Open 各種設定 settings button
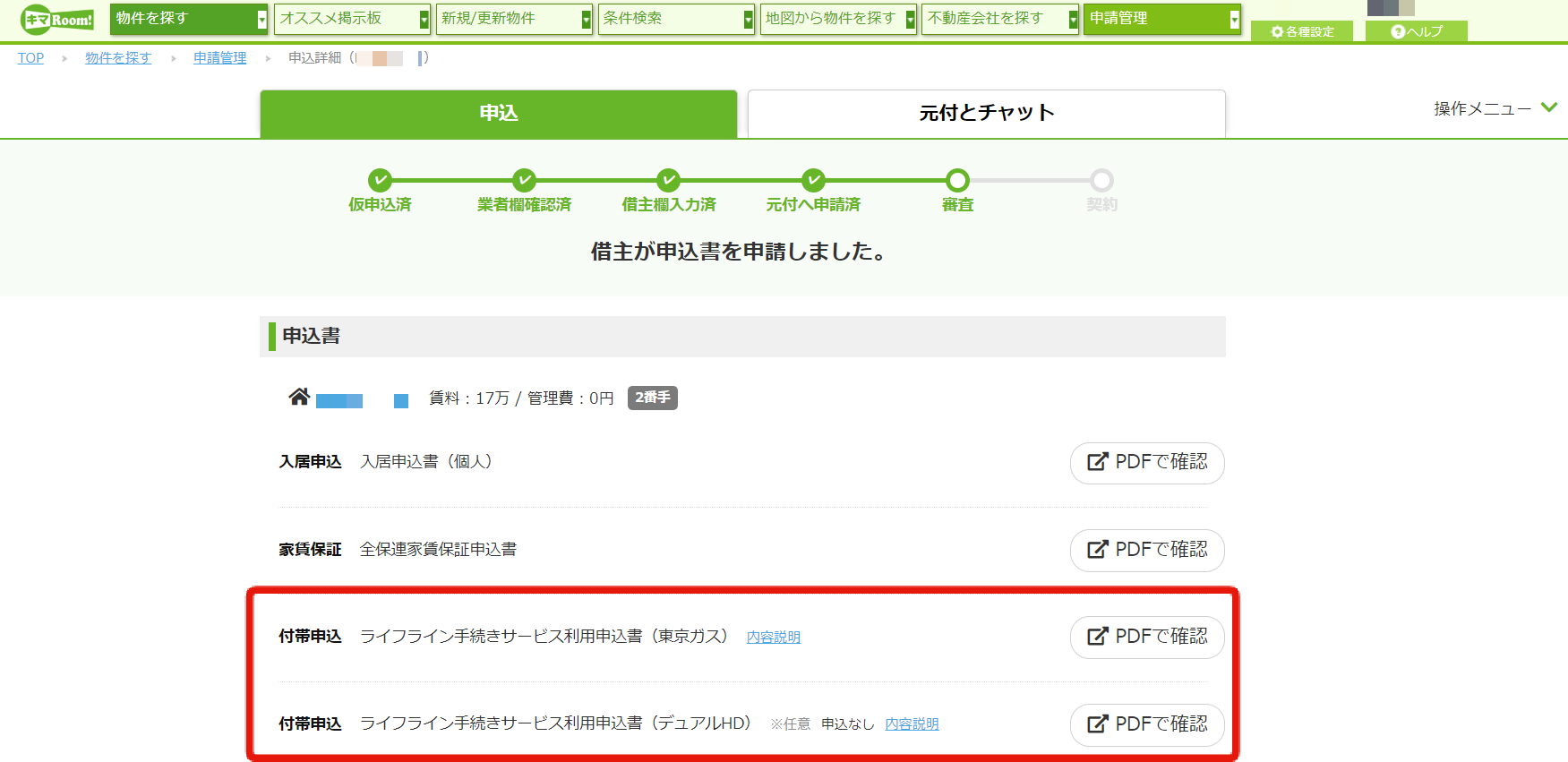 click(1302, 31)
